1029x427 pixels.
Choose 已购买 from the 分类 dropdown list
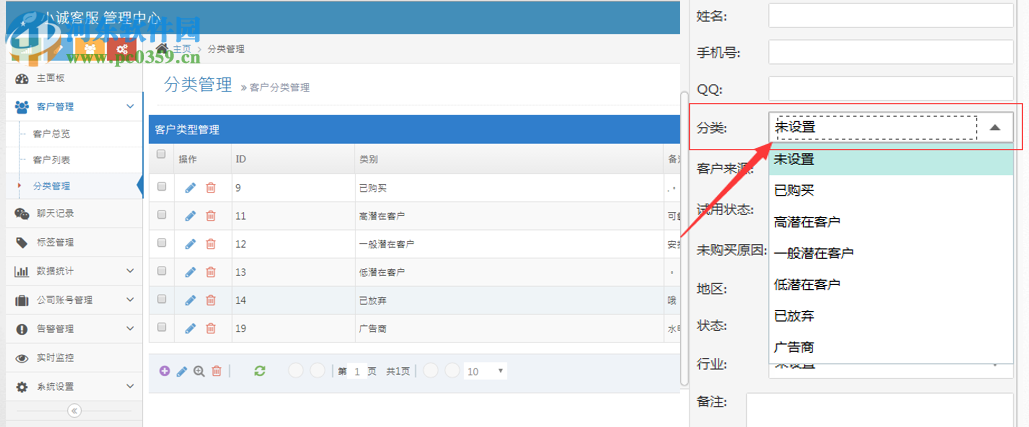[891, 191]
